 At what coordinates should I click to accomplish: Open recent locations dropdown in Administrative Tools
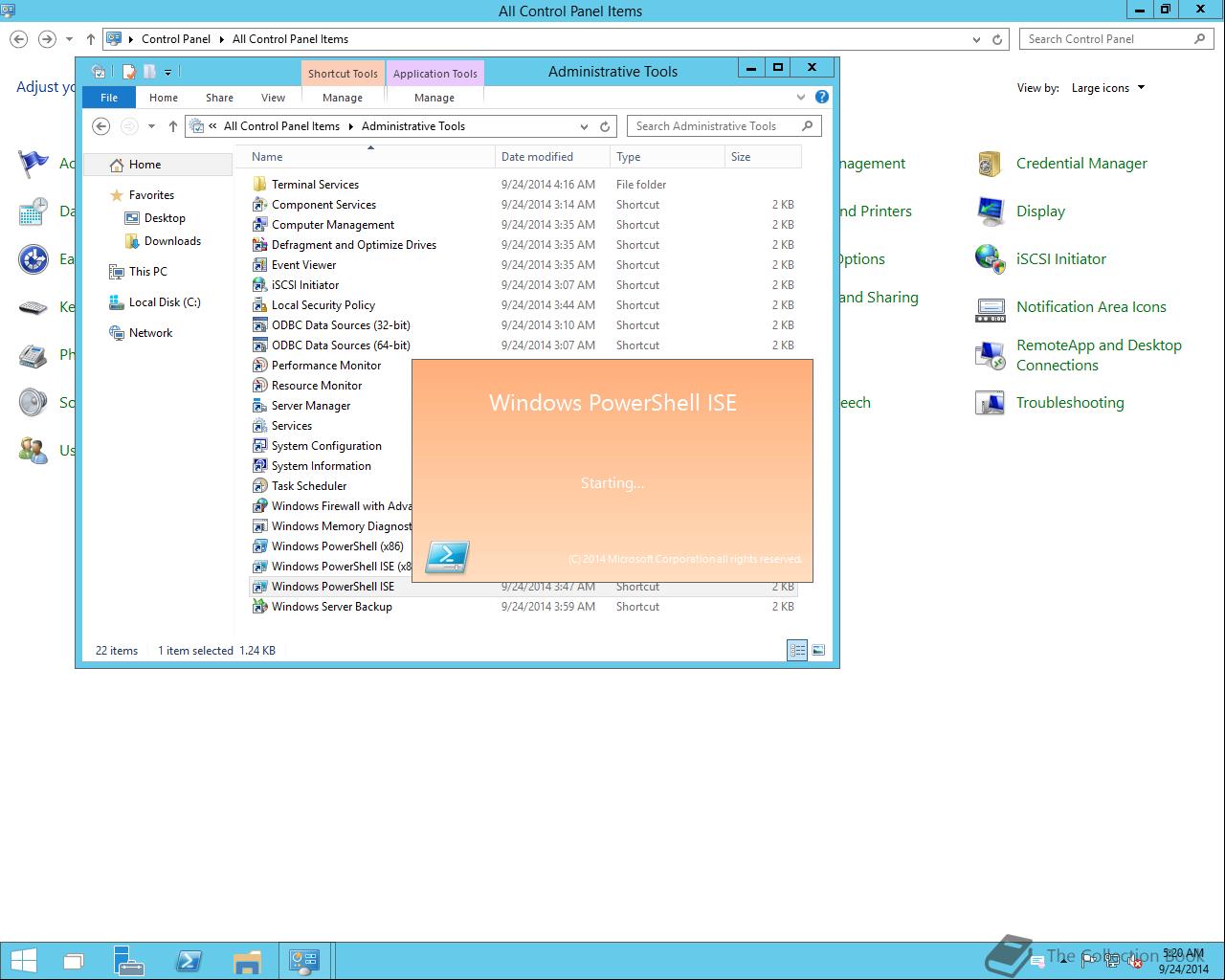(151, 126)
